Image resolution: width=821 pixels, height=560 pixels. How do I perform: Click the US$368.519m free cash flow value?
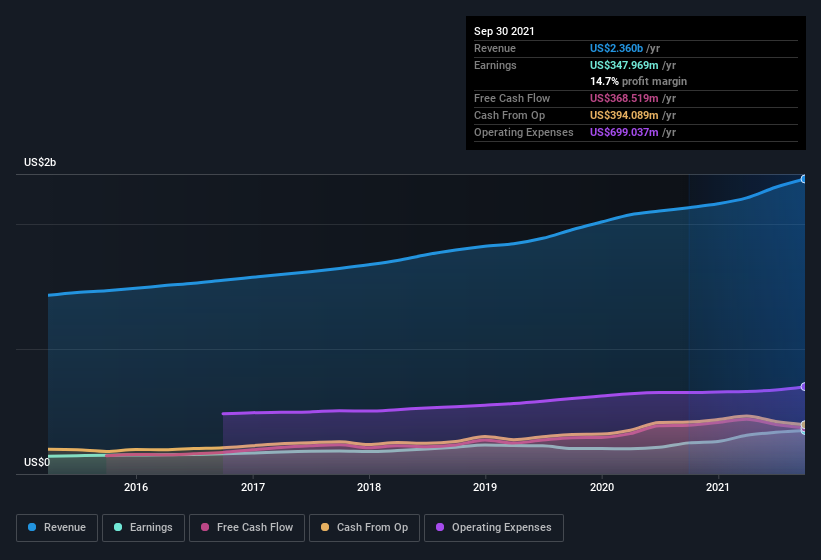624,98
